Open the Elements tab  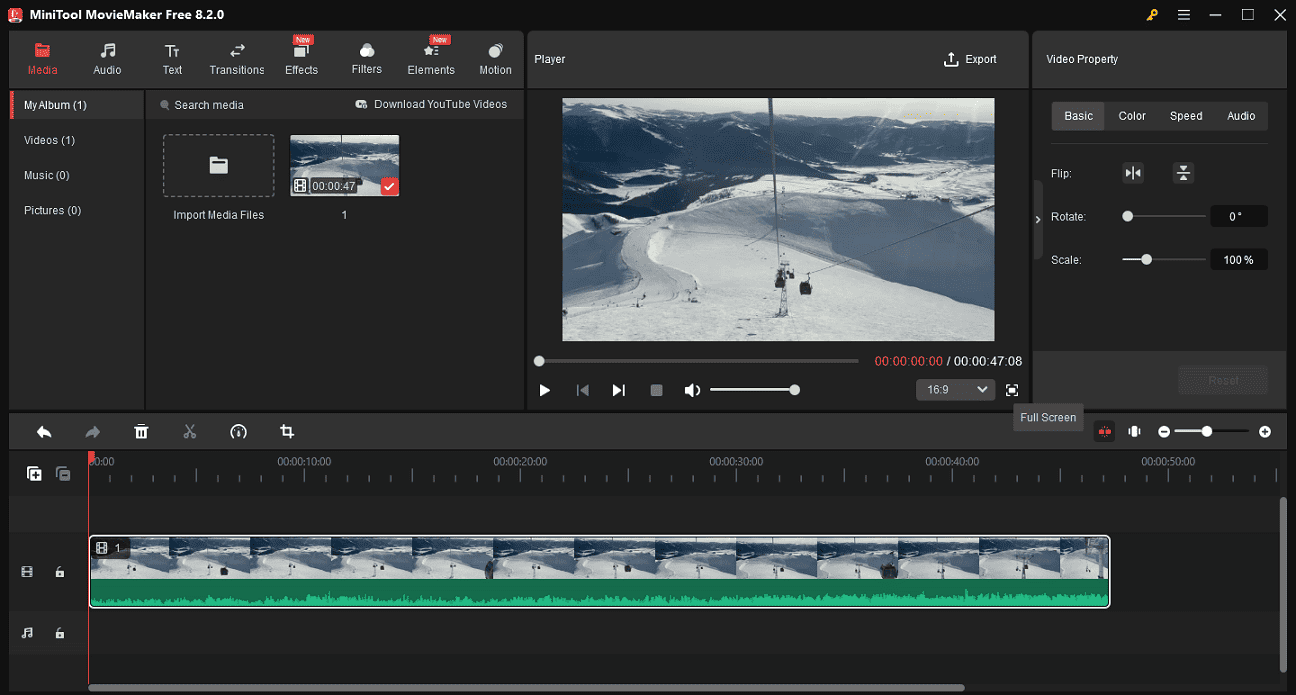[x=431, y=59]
